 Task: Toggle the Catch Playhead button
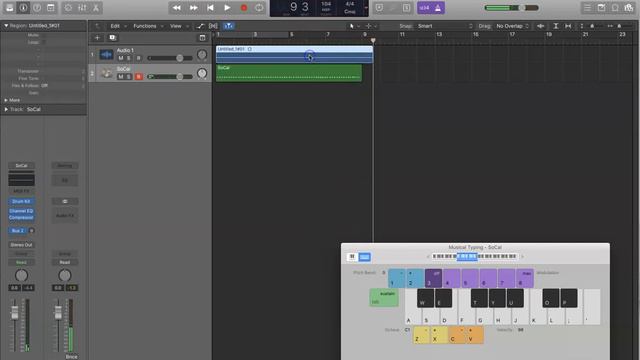(228, 26)
